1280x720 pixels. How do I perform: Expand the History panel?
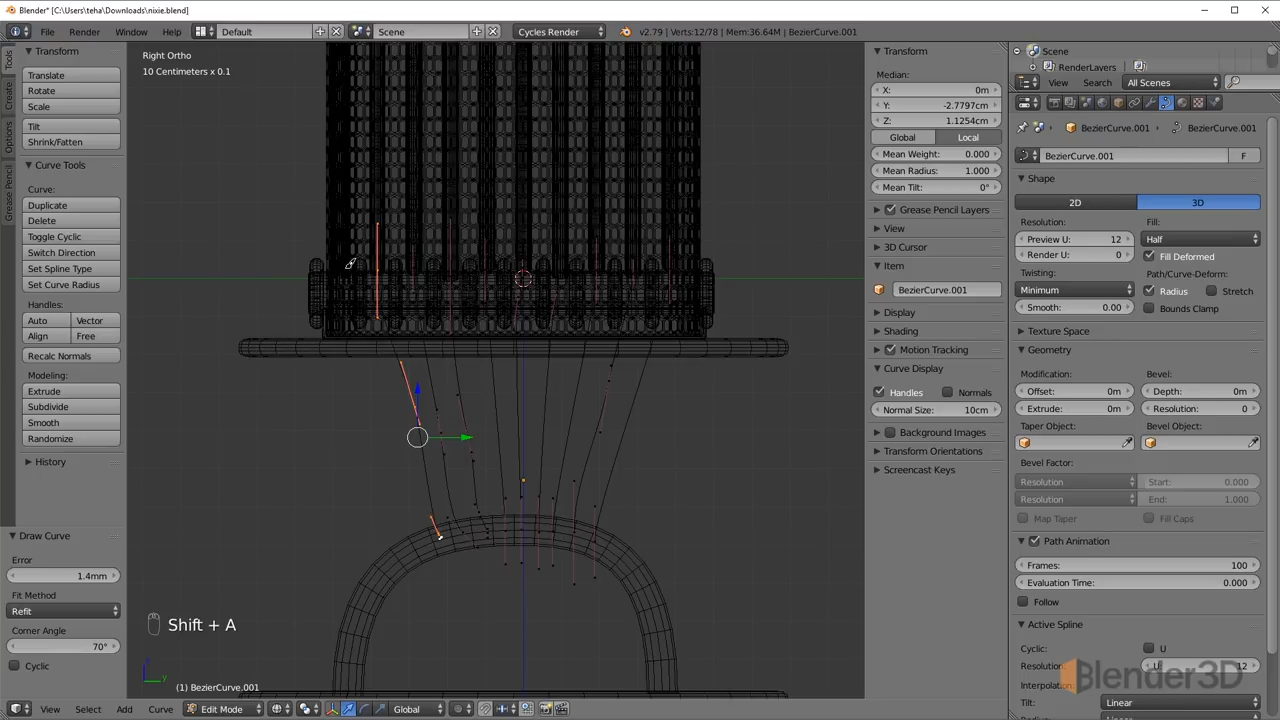[x=50, y=462]
